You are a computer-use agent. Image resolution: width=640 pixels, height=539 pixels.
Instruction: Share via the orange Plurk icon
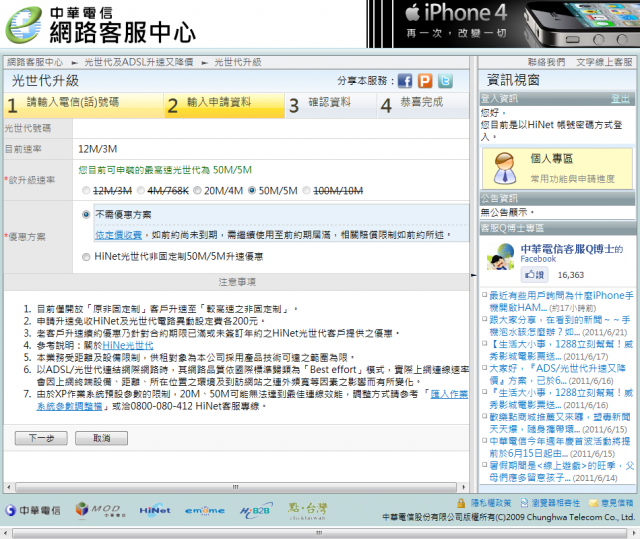425,81
